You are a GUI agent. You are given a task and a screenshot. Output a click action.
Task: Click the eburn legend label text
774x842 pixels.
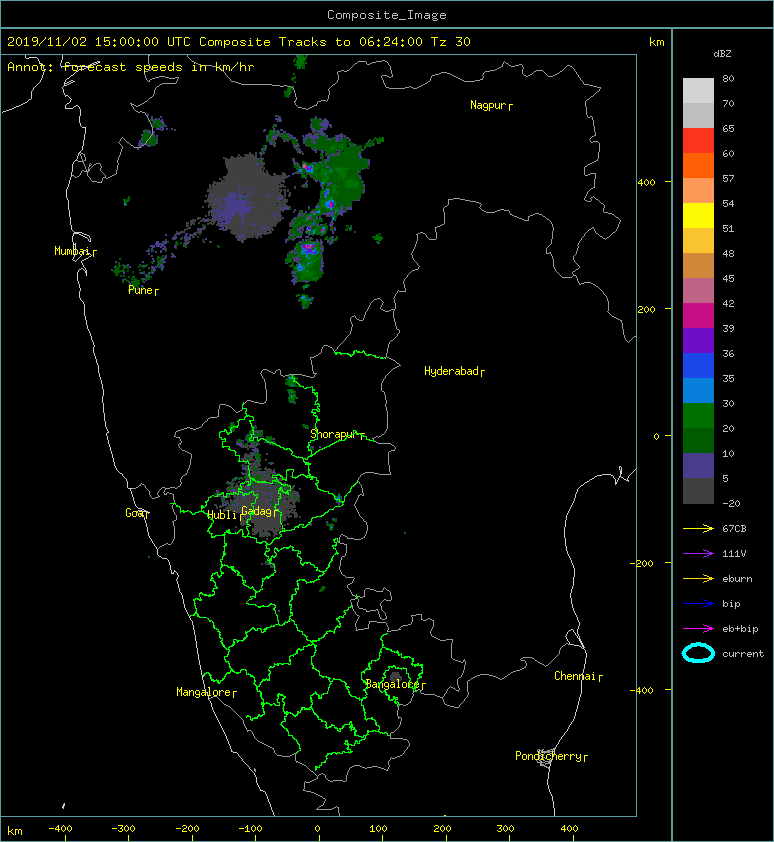[737, 579]
